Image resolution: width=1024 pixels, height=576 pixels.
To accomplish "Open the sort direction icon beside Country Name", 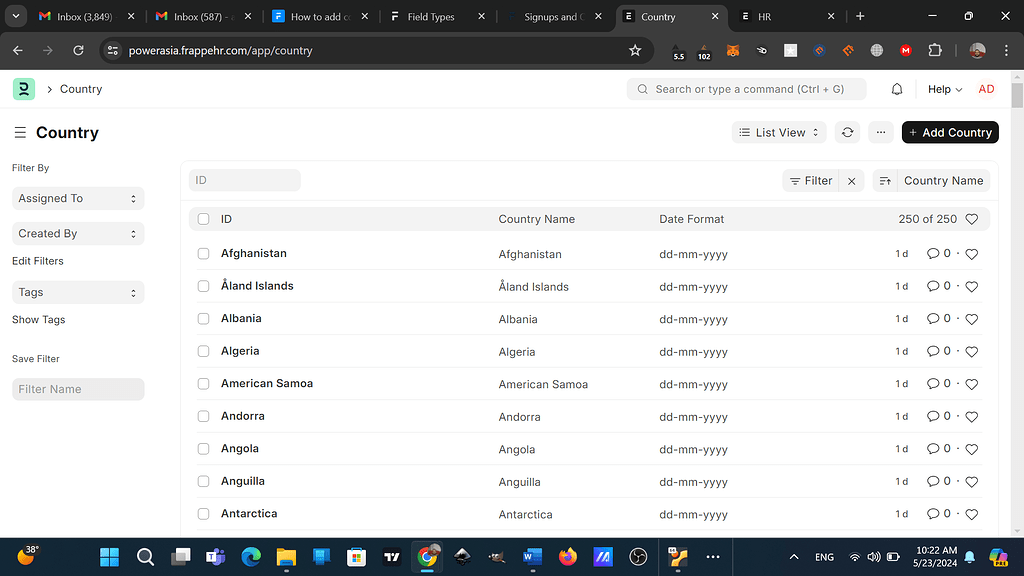I will click(x=884, y=180).
